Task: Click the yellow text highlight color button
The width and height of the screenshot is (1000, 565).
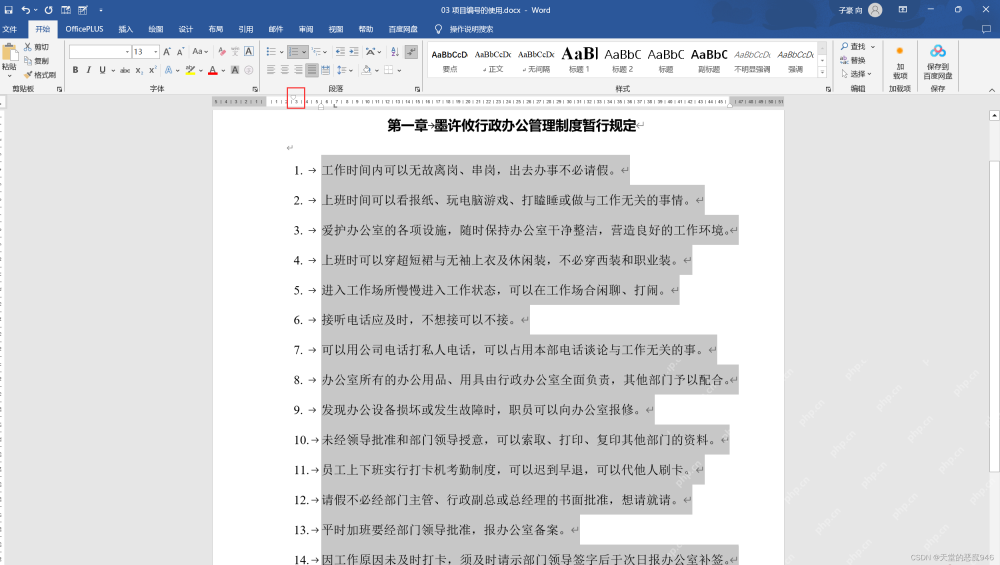Action: 190,70
